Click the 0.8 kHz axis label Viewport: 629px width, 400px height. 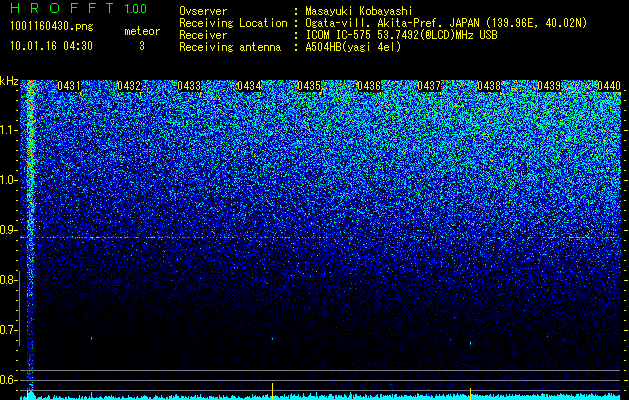click(8, 280)
